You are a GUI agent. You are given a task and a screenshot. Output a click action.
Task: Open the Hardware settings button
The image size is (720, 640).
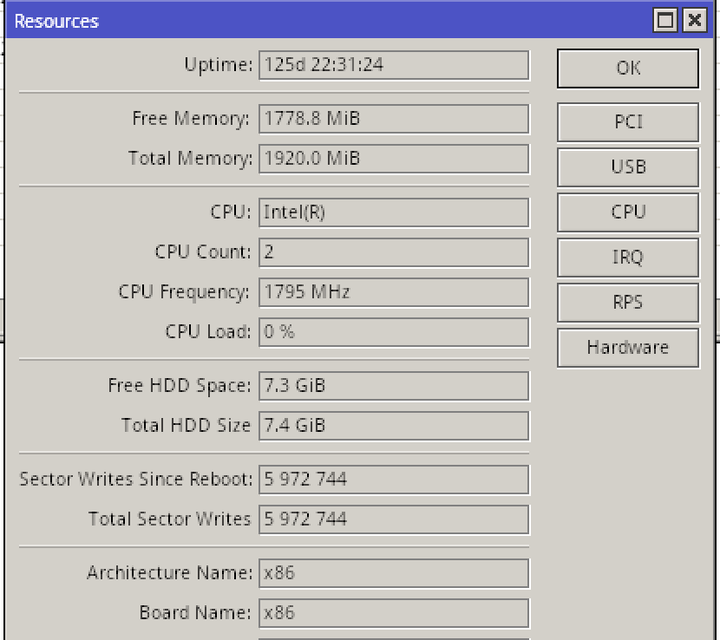(628, 348)
